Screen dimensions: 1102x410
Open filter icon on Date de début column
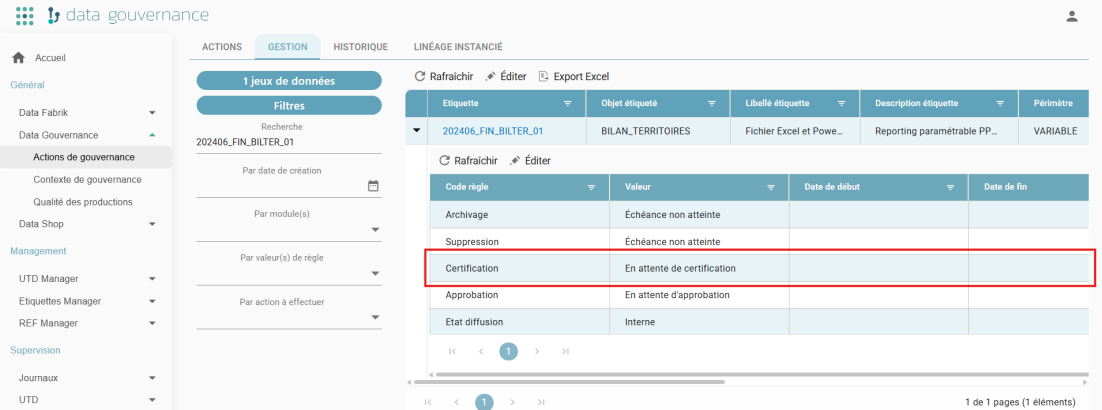point(950,188)
